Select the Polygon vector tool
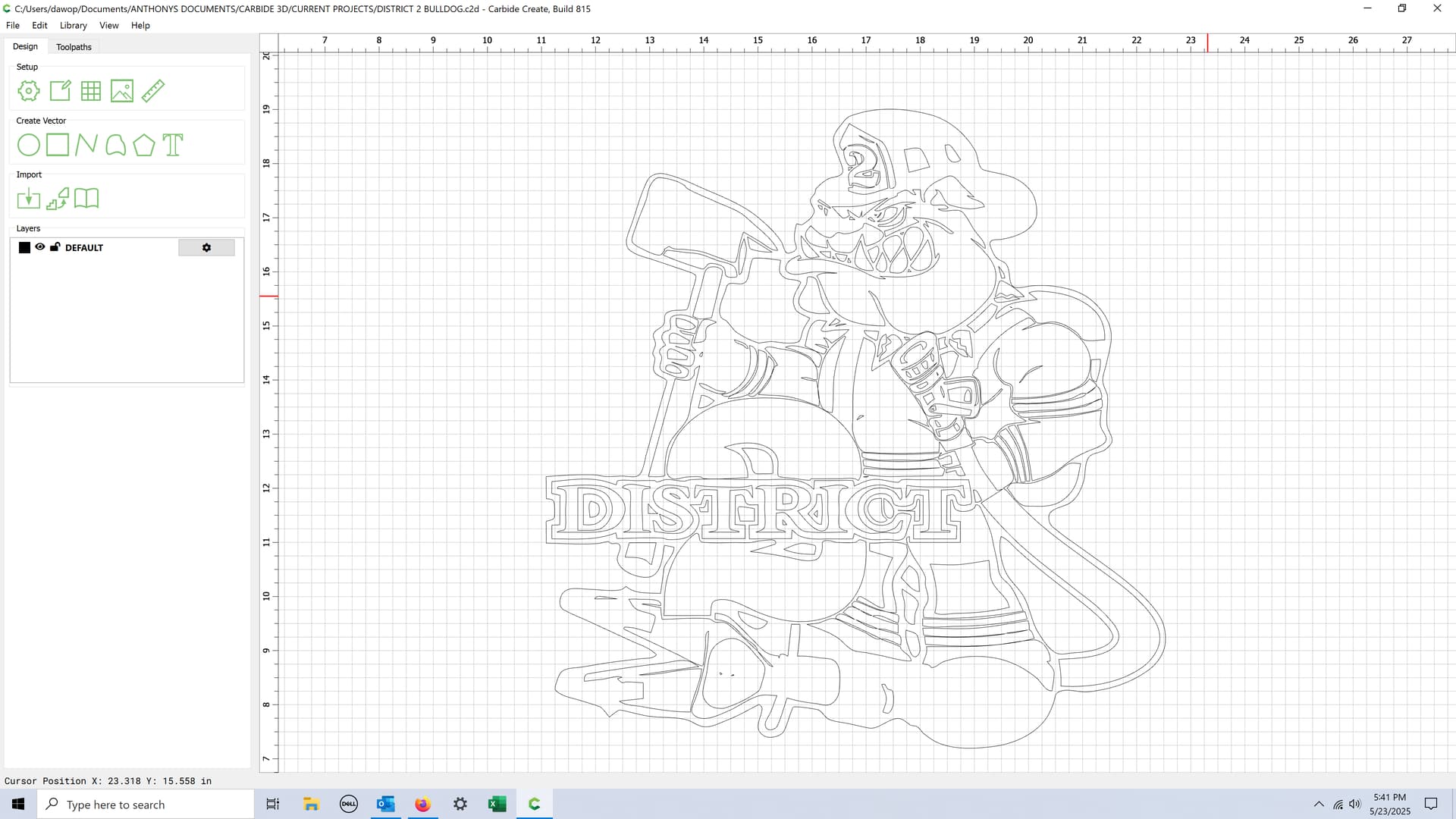 144,145
